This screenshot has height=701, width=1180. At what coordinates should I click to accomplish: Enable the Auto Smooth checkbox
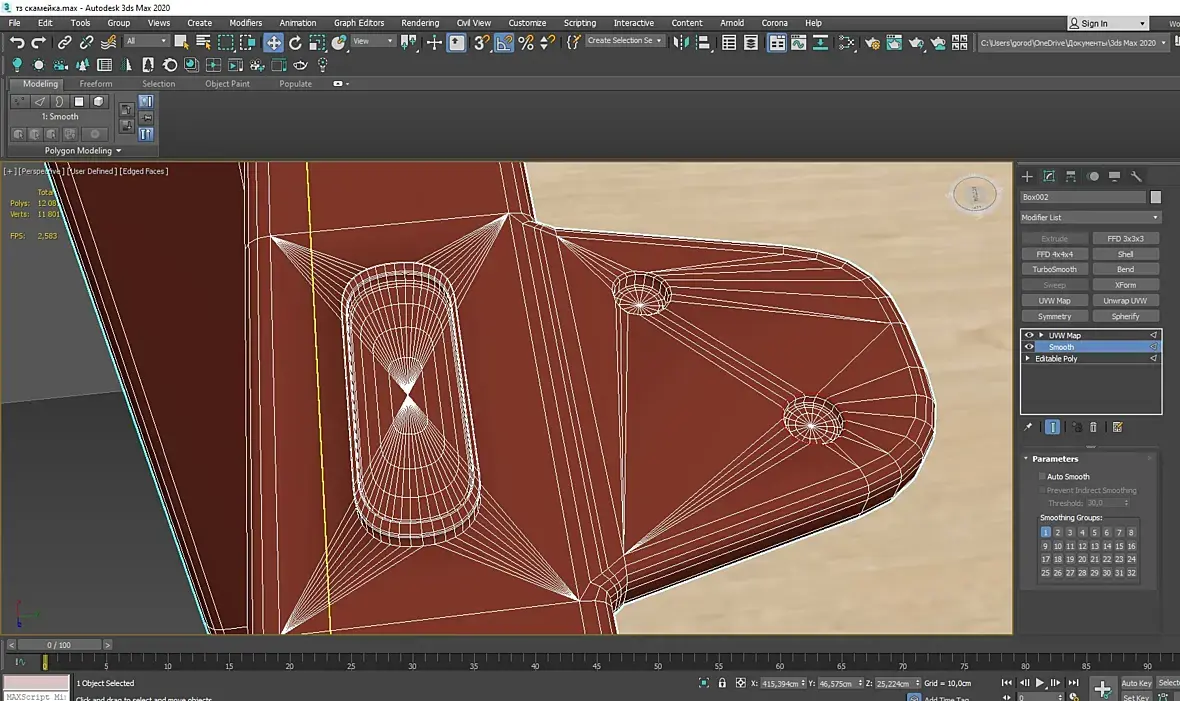click(1042, 477)
